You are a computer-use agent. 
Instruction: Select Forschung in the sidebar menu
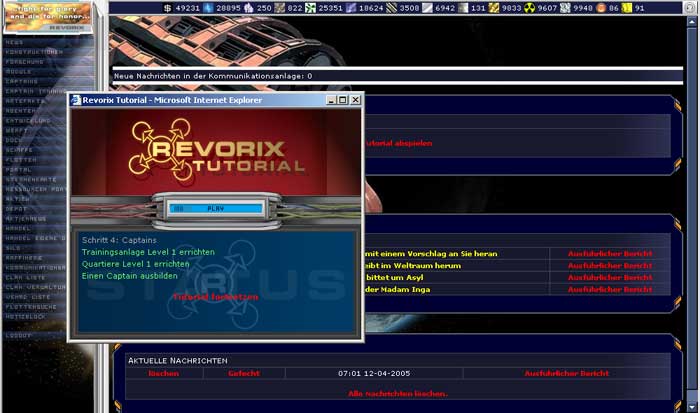point(24,61)
